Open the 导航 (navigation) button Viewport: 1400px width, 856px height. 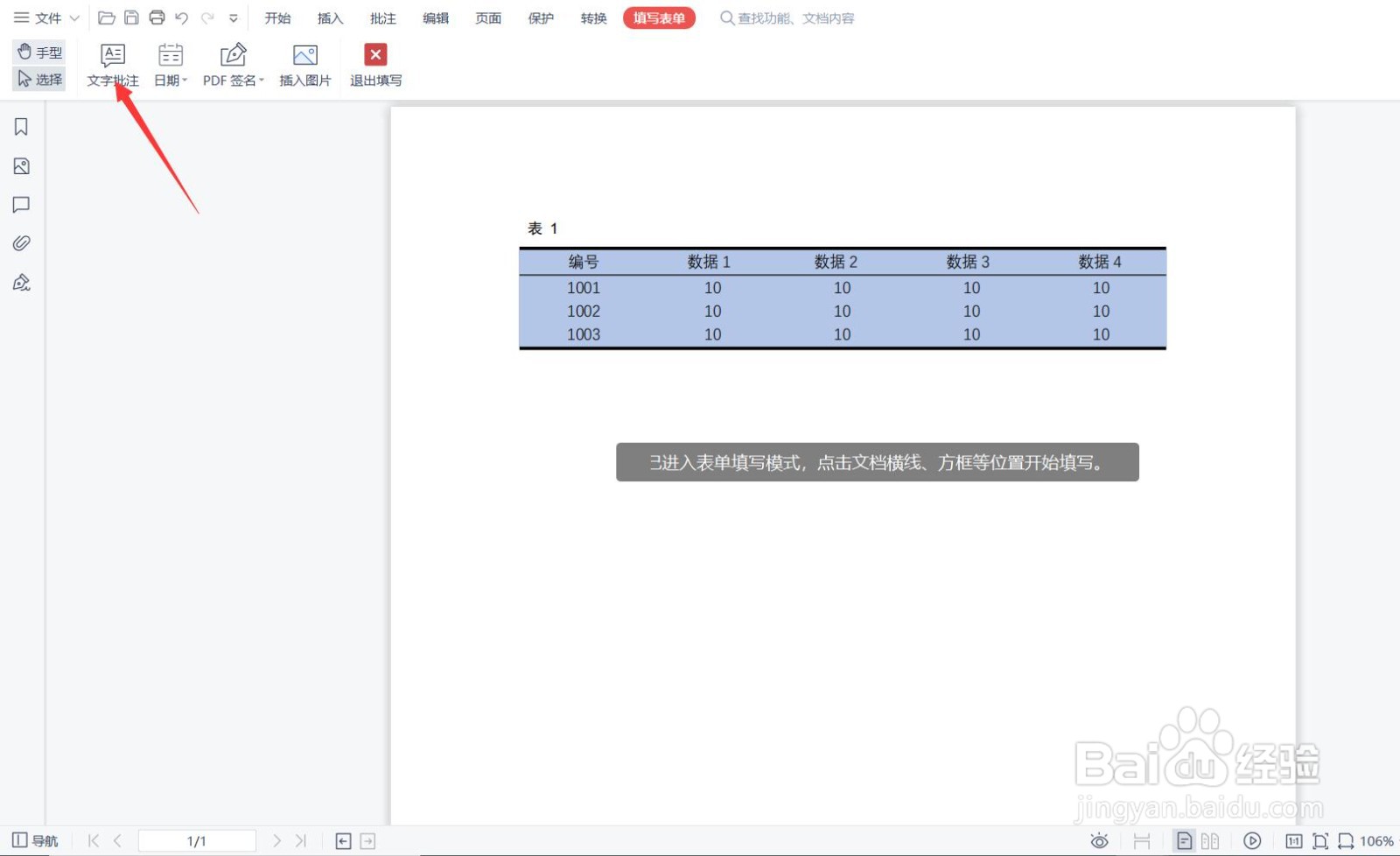35,839
